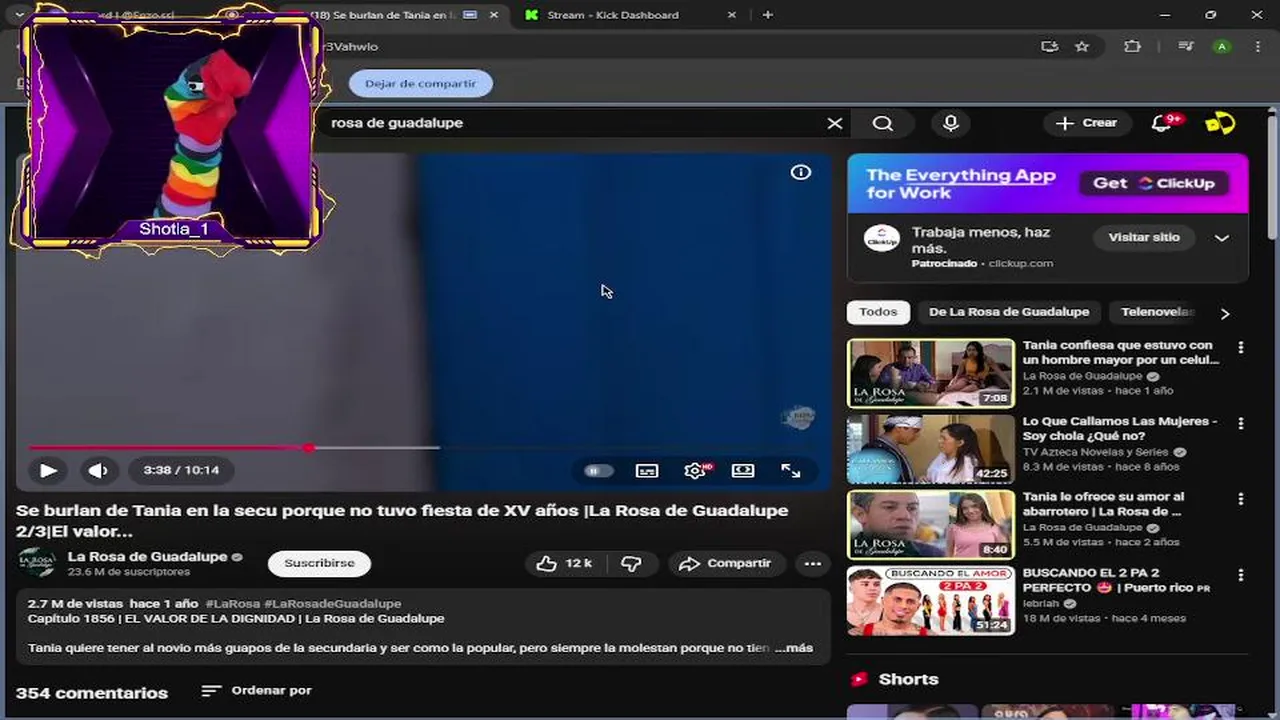Click the #LaRosa hashtag
Image resolution: width=1280 pixels, height=720 pixels.
point(232,604)
